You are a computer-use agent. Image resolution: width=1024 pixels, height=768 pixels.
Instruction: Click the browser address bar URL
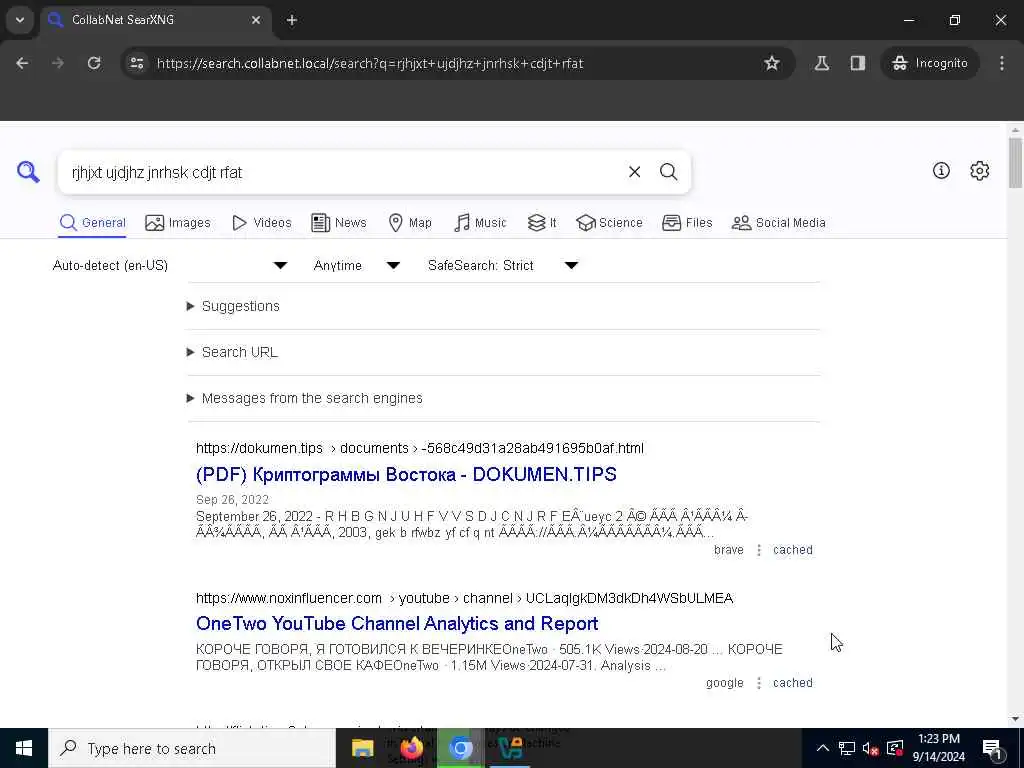pyautogui.click(x=370, y=63)
